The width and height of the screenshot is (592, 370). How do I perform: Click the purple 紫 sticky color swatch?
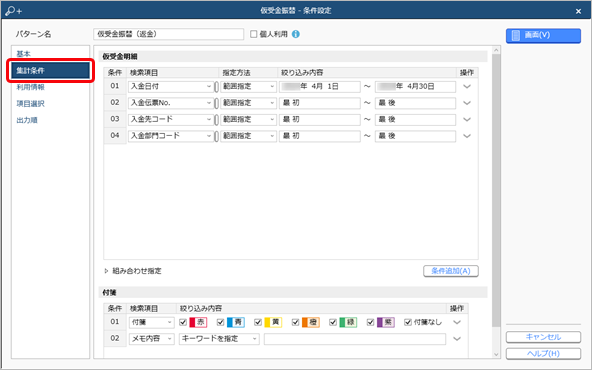pyautogui.click(x=385, y=322)
